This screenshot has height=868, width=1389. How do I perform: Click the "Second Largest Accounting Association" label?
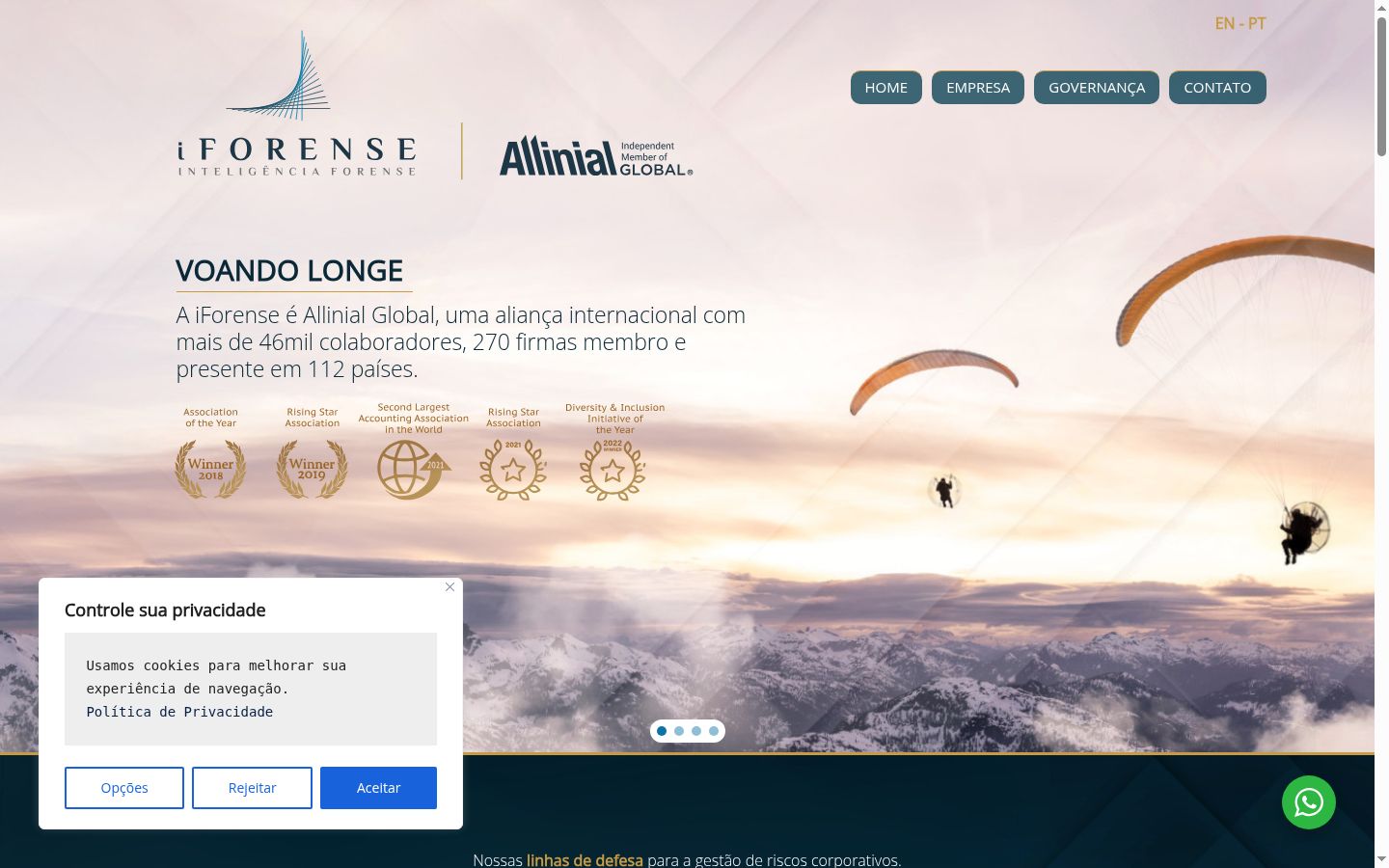pos(414,419)
